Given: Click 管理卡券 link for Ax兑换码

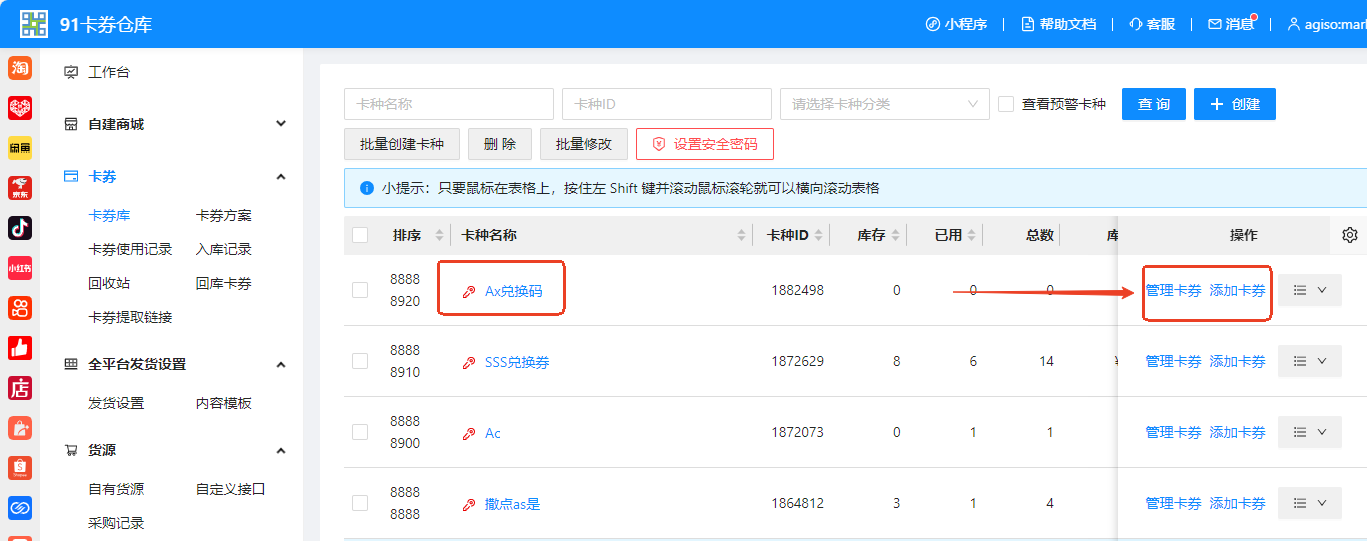Looking at the screenshot, I should (x=1173, y=290).
